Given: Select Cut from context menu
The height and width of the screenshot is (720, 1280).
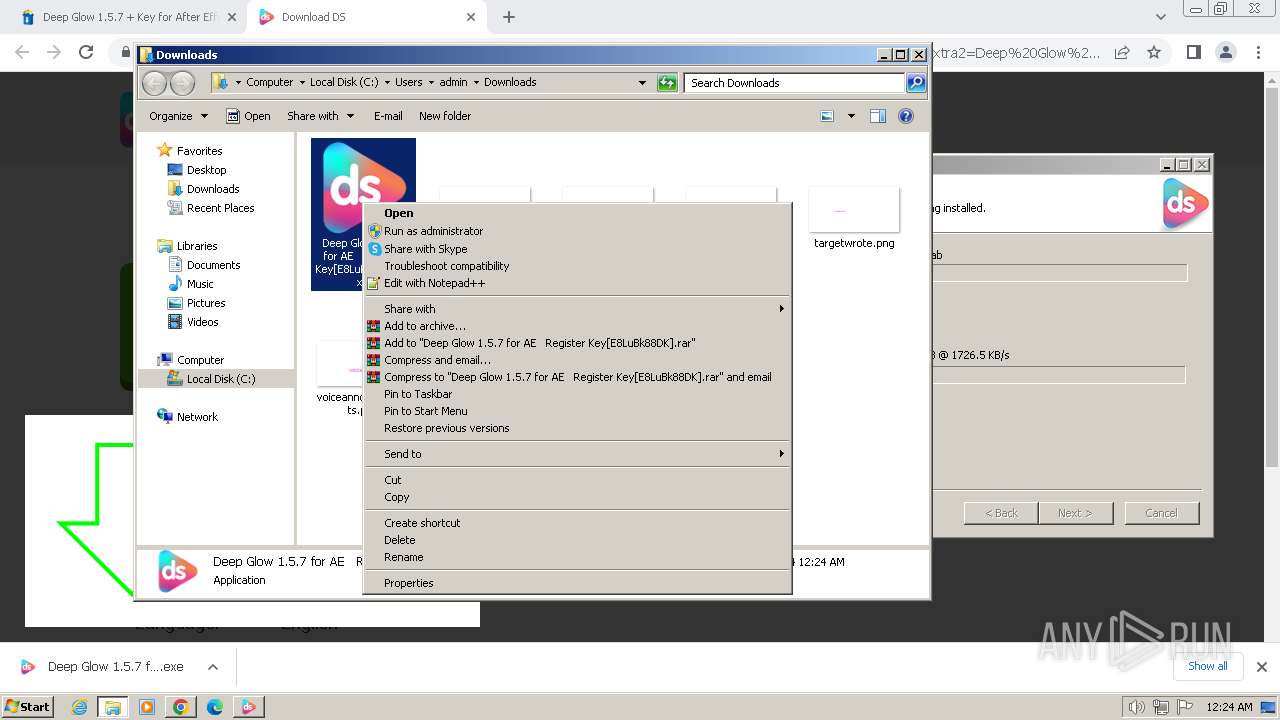Looking at the screenshot, I should coord(392,480).
